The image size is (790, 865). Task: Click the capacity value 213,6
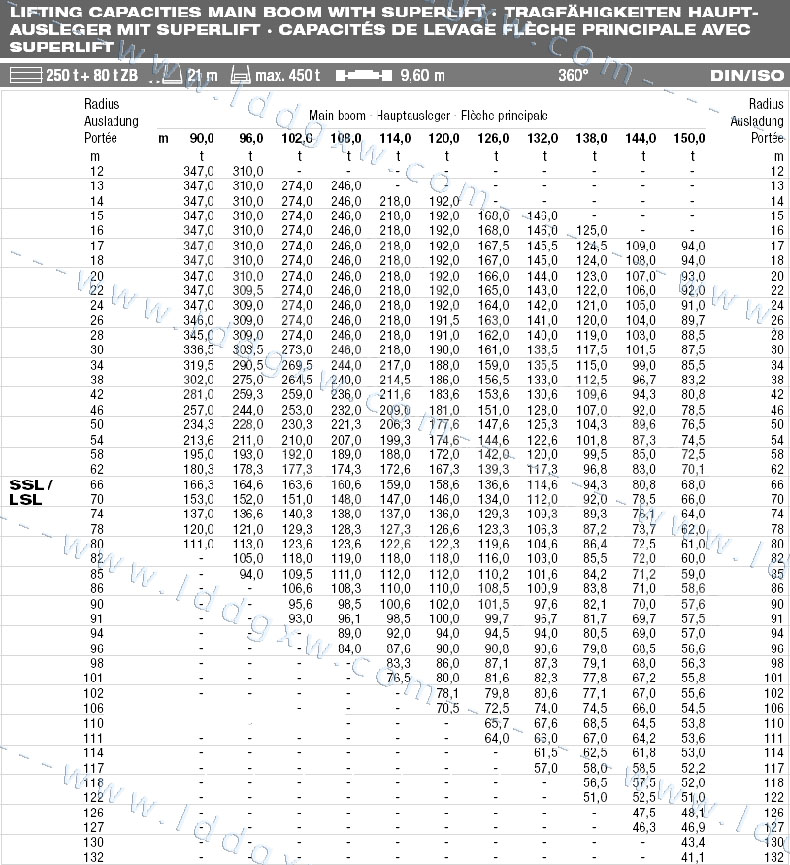coord(198,440)
